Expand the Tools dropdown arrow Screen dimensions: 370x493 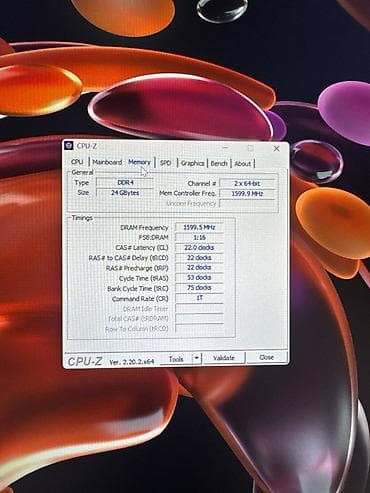197,359
